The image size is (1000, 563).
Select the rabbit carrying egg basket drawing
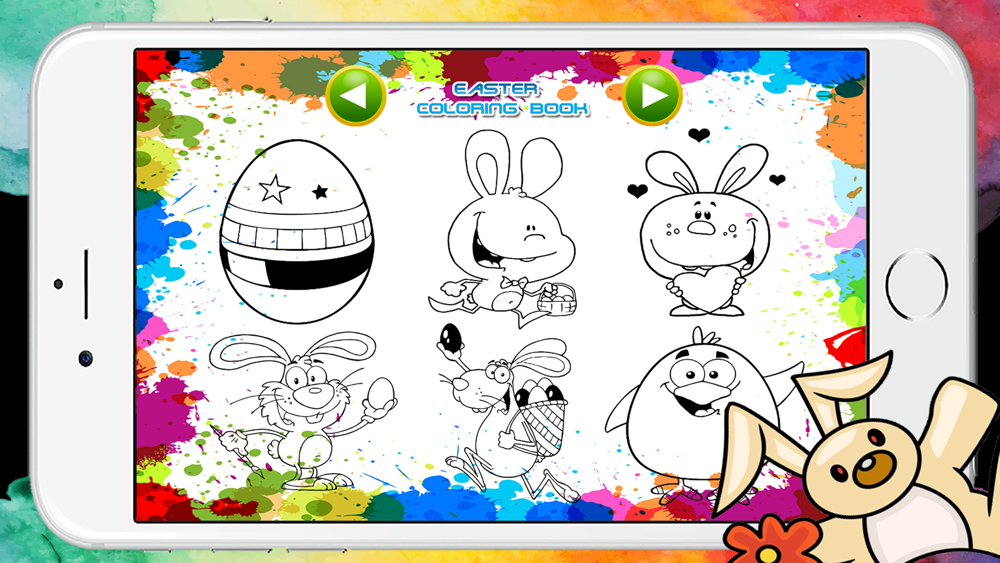[x=507, y=411]
